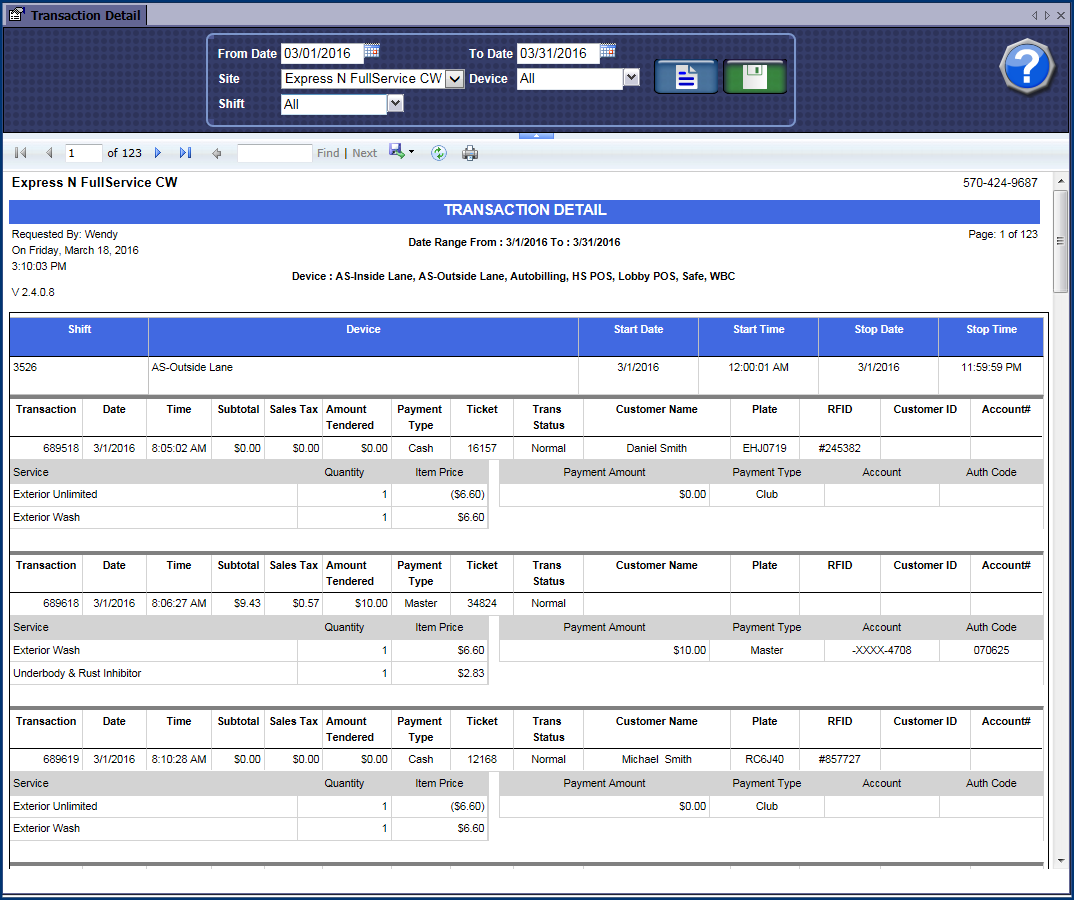Screen dimensions: 1074x900
Task: Open help with the question mark icon
Action: click(1026, 68)
